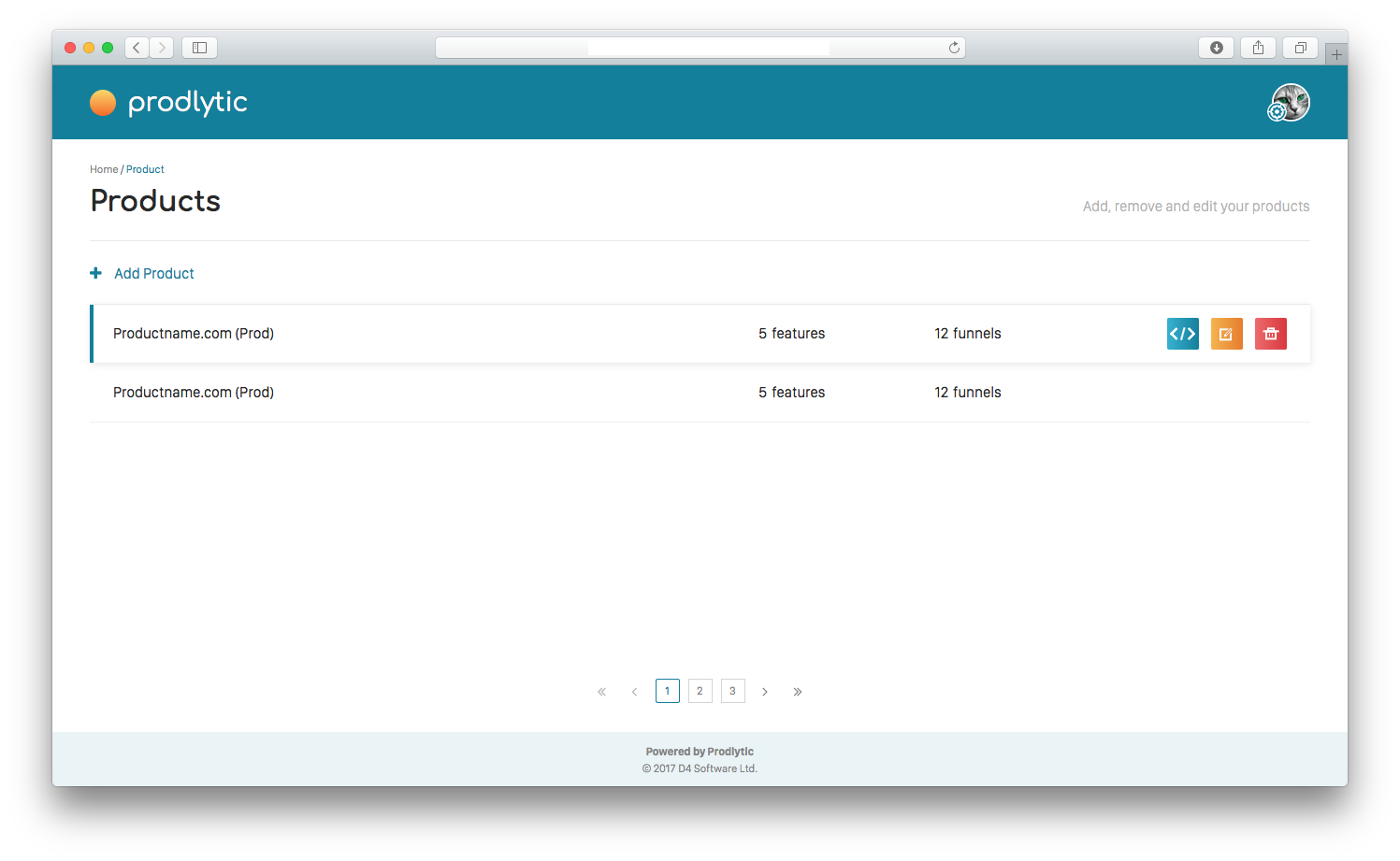This screenshot has width=1400, height=861.
Task: Click the browser share icon
Action: point(1258,48)
